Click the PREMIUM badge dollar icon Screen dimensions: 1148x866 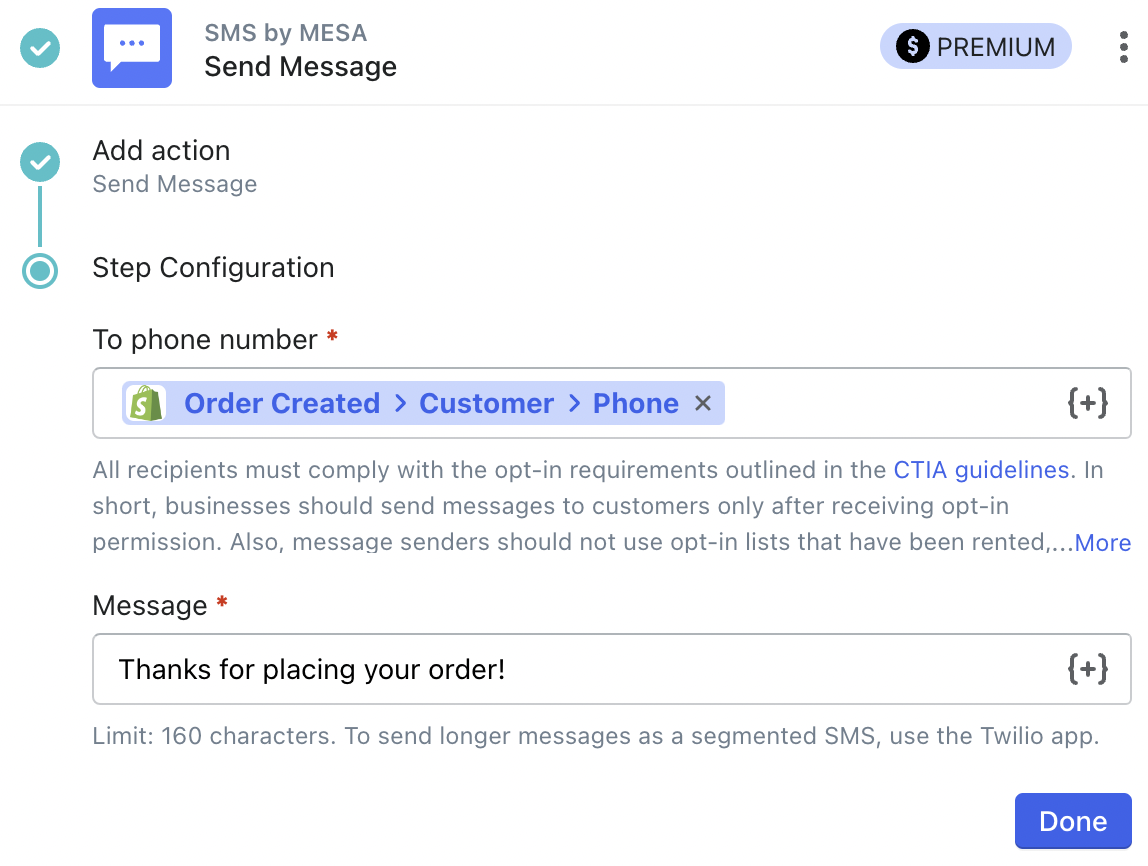click(x=912, y=47)
